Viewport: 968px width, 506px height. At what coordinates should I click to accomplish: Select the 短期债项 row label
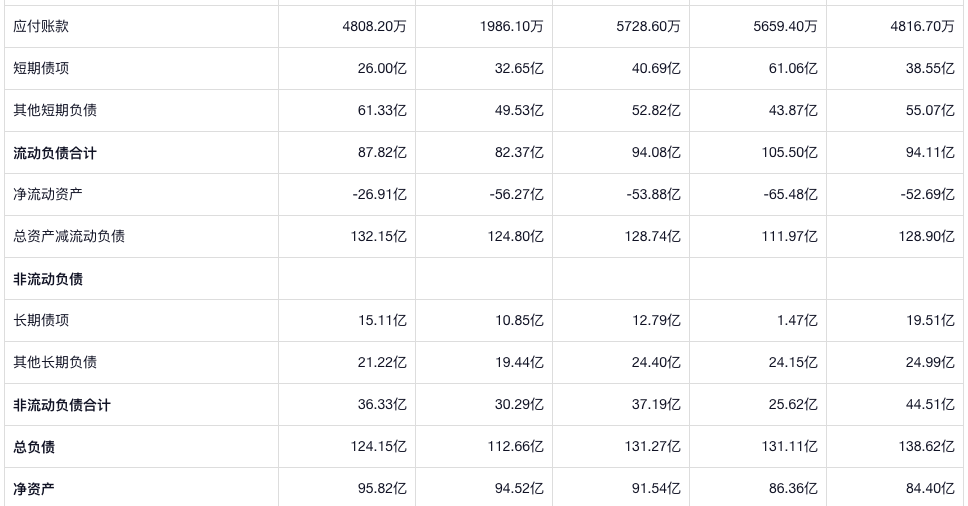coord(41,69)
